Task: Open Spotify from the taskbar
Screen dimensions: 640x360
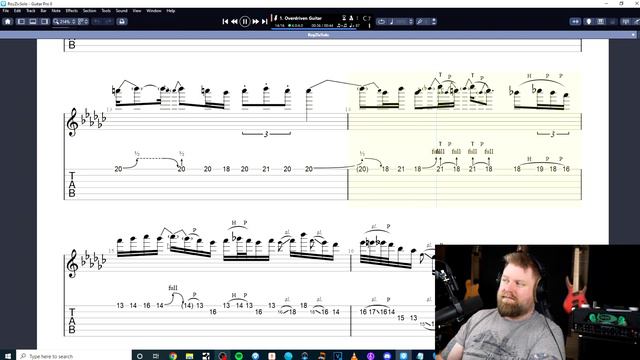Action: click(x=239, y=356)
